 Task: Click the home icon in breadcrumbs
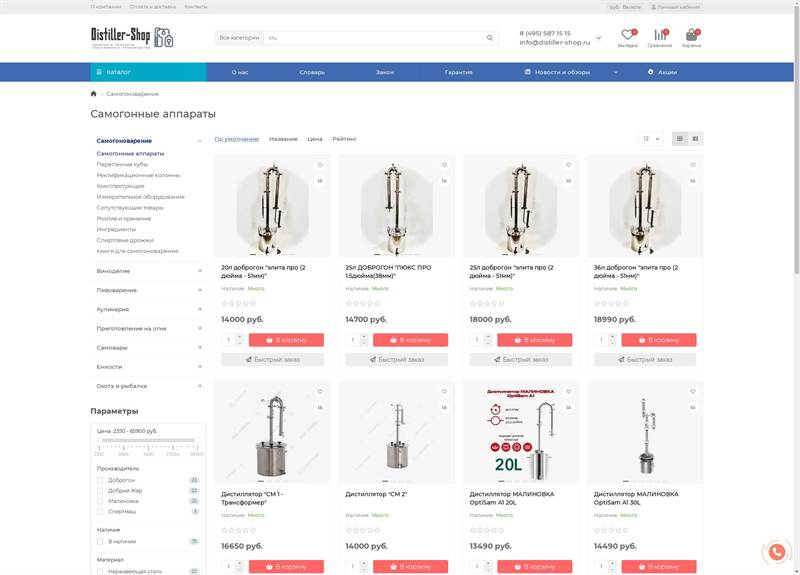tap(94, 94)
